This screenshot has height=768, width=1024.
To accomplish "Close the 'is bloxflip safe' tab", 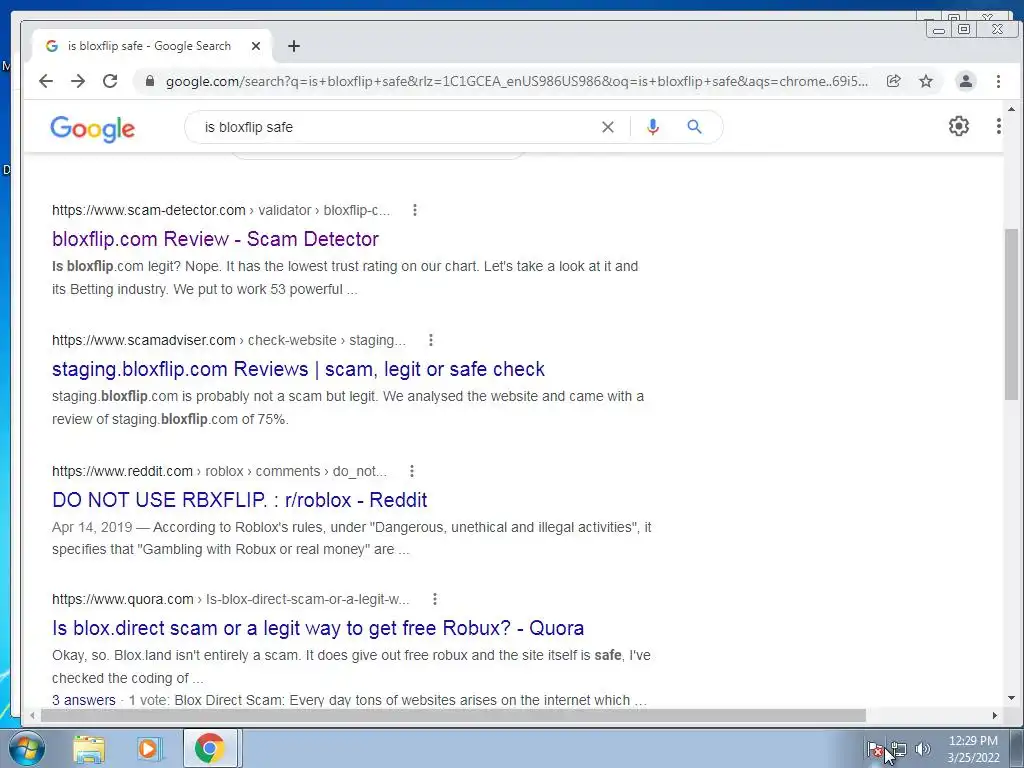I will pyautogui.click(x=256, y=46).
